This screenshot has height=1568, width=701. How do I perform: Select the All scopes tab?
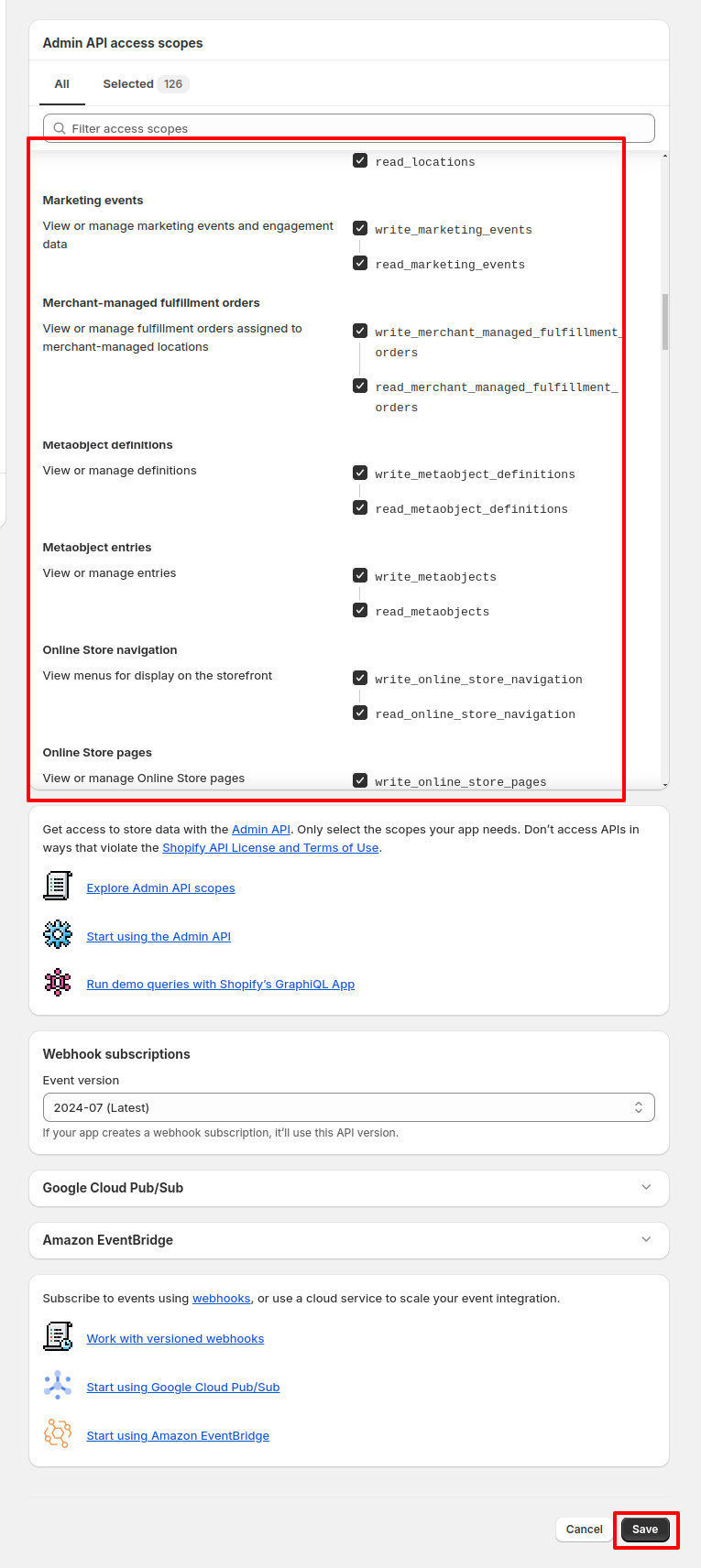62,83
